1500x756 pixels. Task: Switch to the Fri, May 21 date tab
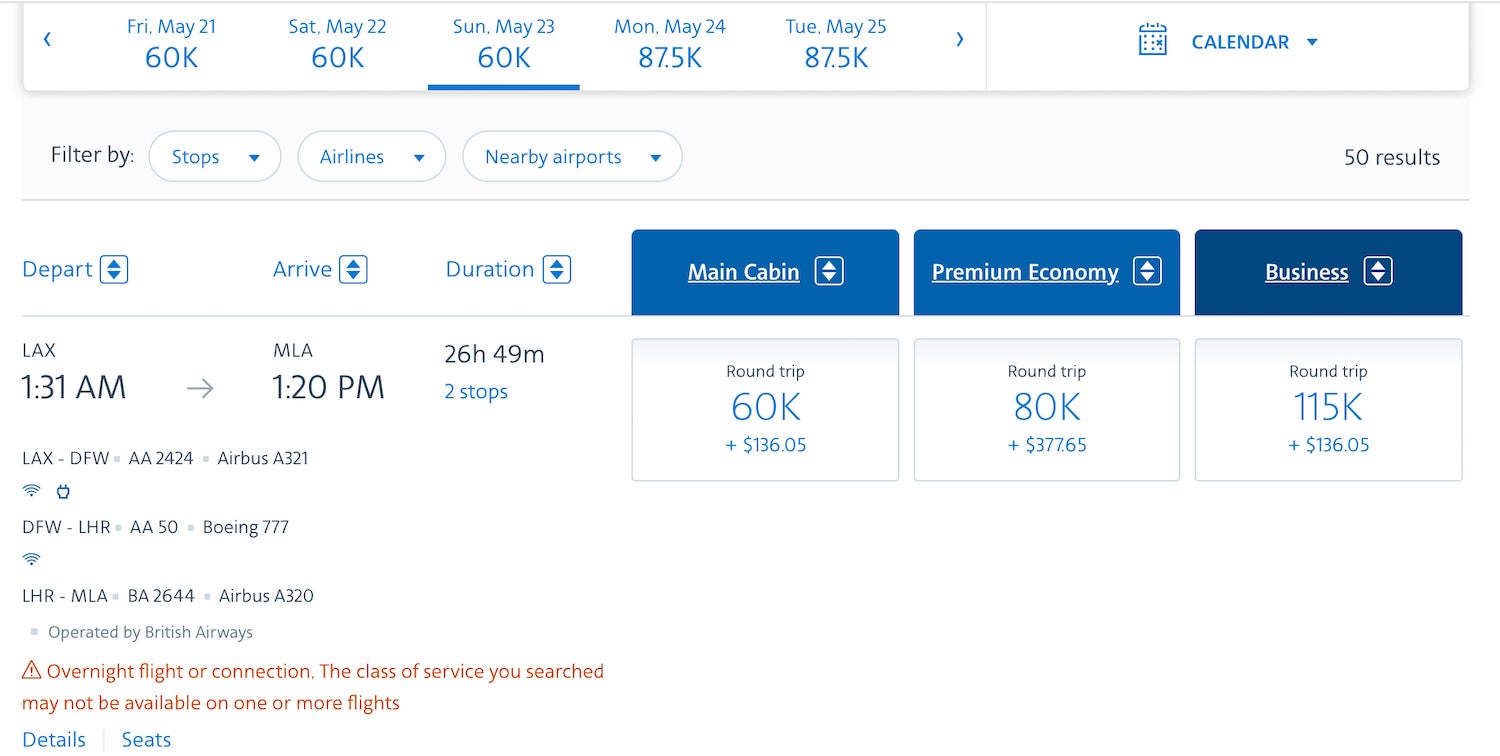pyautogui.click(x=172, y=42)
